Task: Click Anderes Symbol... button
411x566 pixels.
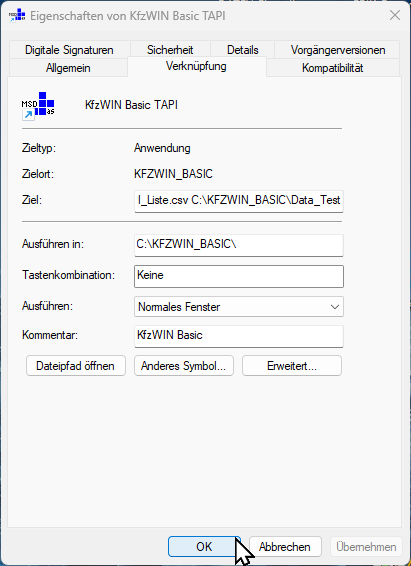Action: pyautogui.click(x=184, y=366)
